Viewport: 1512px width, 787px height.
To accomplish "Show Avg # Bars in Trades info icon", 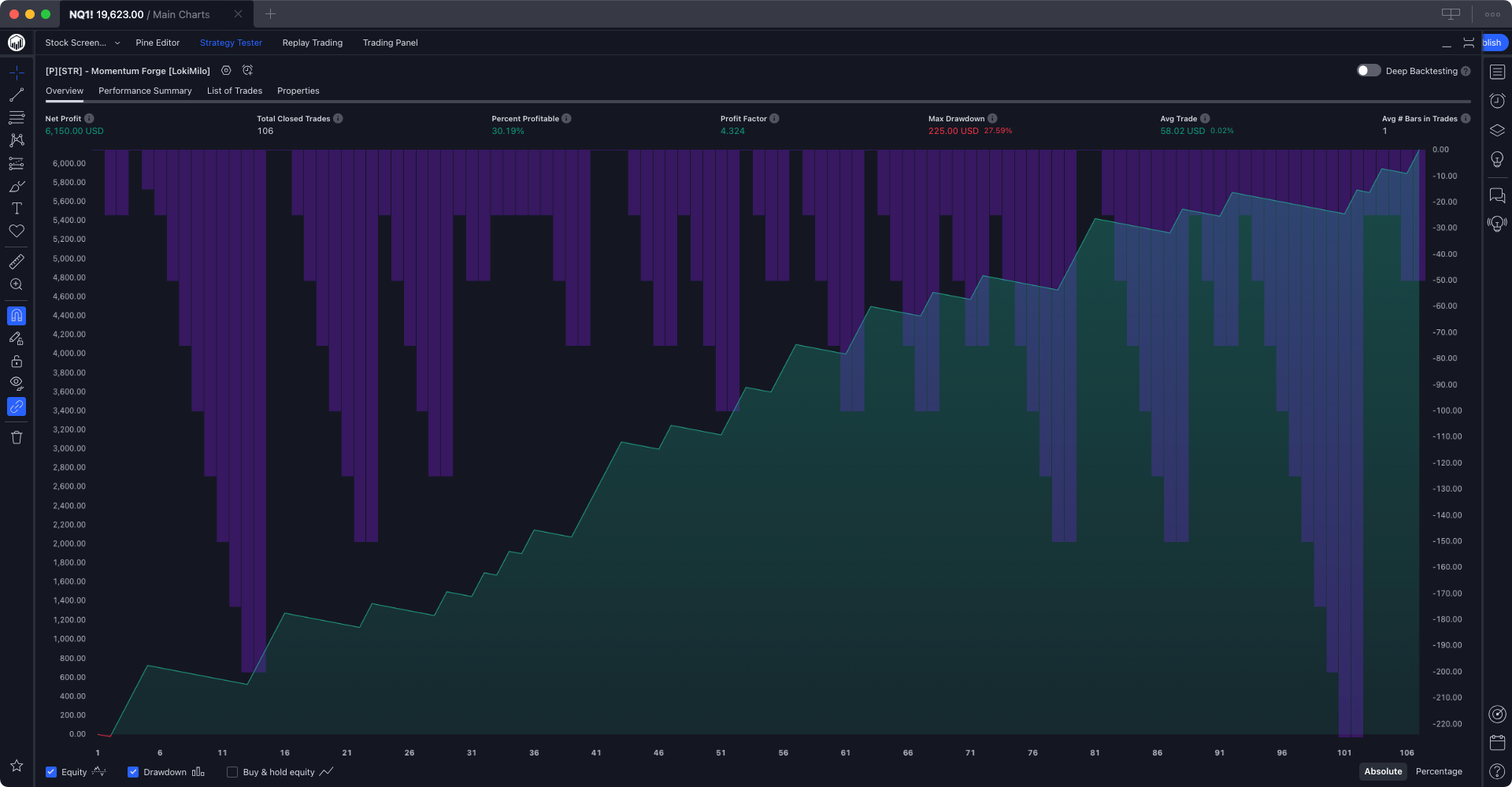I will pyautogui.click(x=1466, y=118).
